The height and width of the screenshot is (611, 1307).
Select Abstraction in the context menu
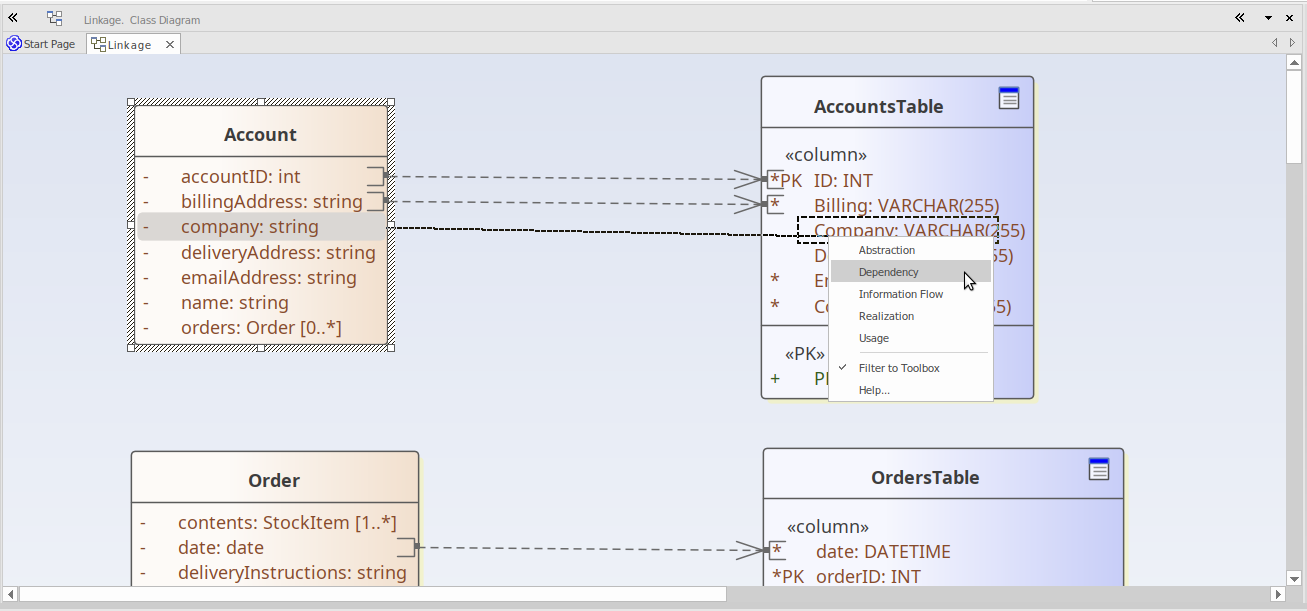(x=886, y=250)
